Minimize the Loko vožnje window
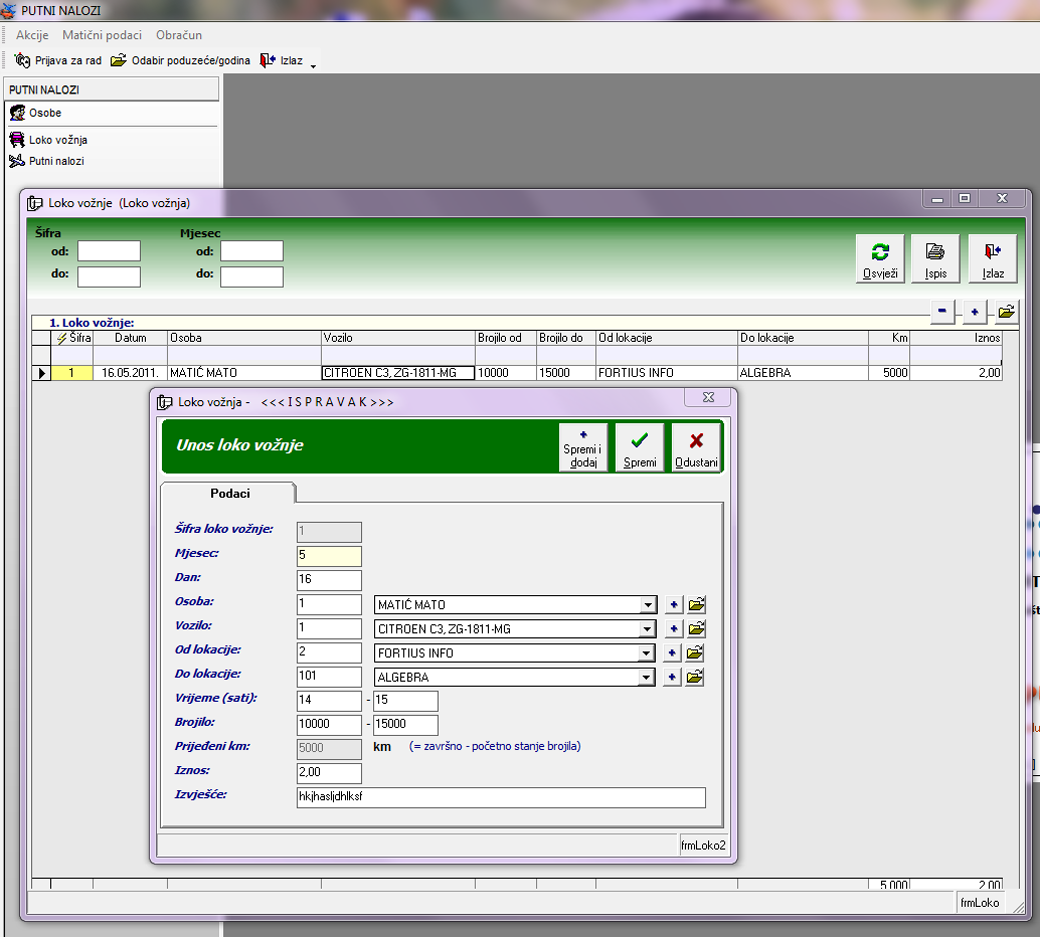1040x937 pixels. click(937, 198)
